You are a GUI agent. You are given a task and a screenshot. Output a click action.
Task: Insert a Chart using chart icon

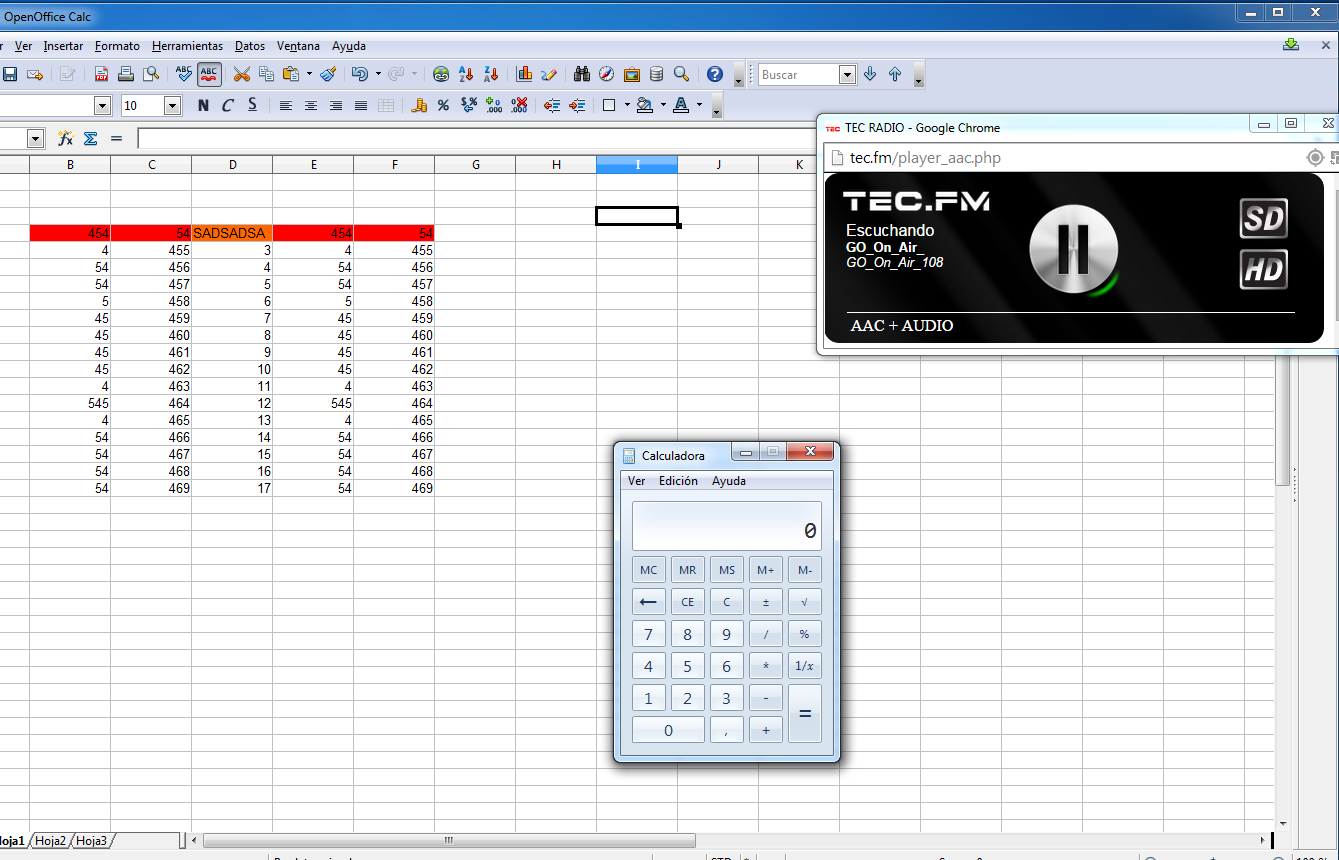point(524,74)
